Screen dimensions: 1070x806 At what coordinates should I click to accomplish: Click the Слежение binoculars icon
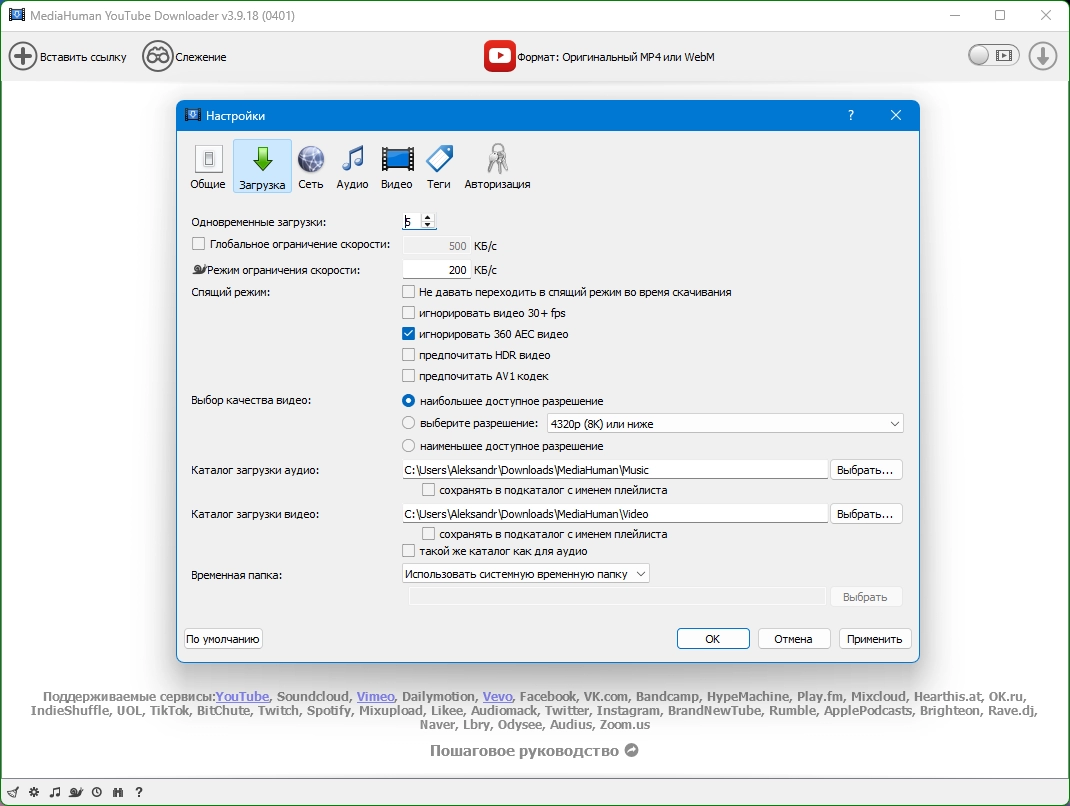click(x=158, y=56)
